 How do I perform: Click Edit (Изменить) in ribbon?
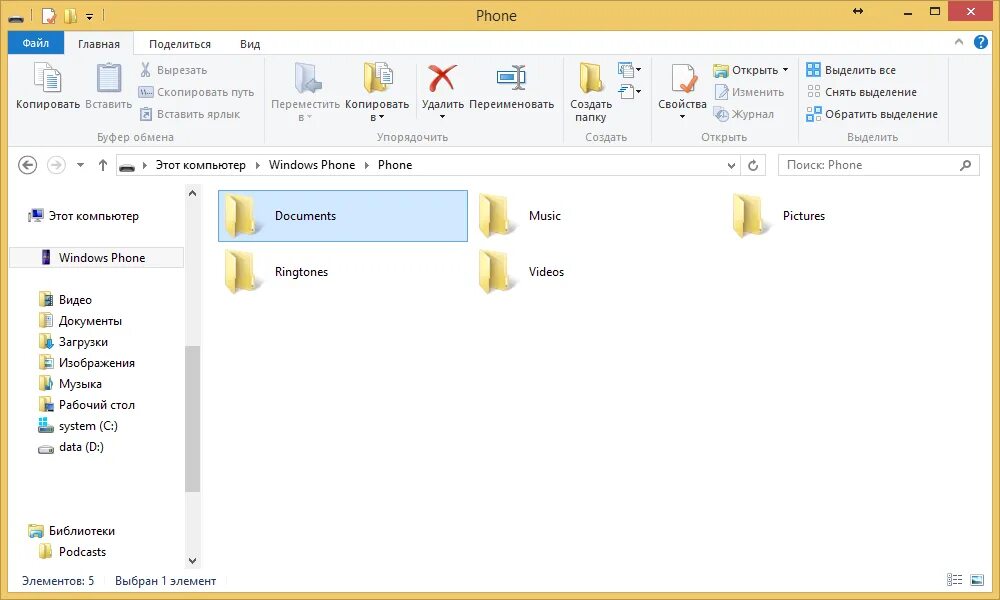click(x=749, y=92)
